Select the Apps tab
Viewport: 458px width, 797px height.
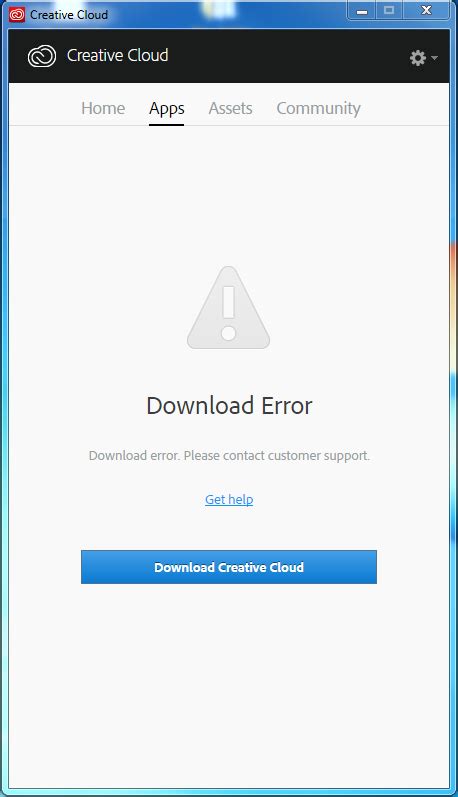pyautogui.click(x=167, y=109)
